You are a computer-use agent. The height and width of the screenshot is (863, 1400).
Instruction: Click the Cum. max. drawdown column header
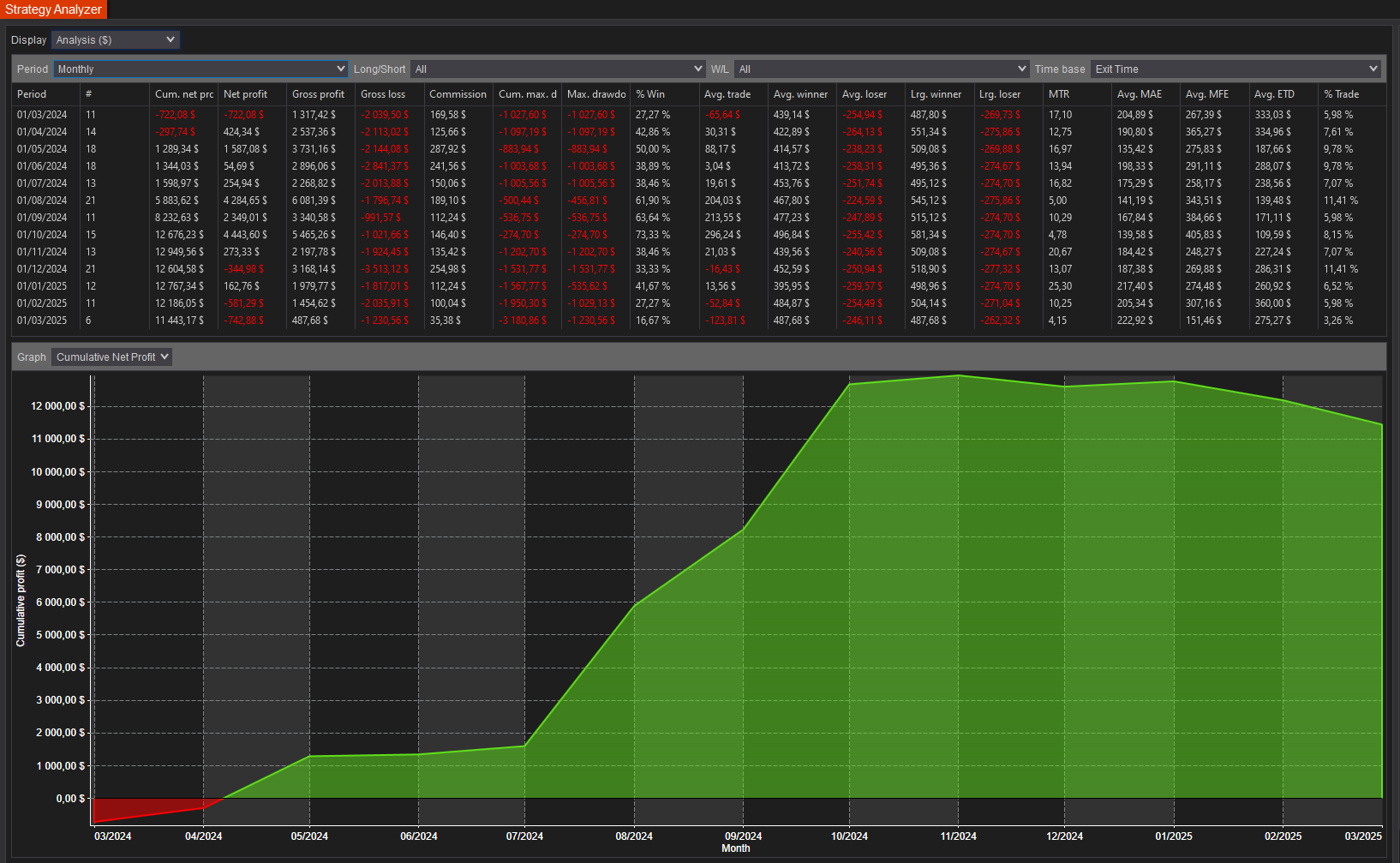(527, 94)
